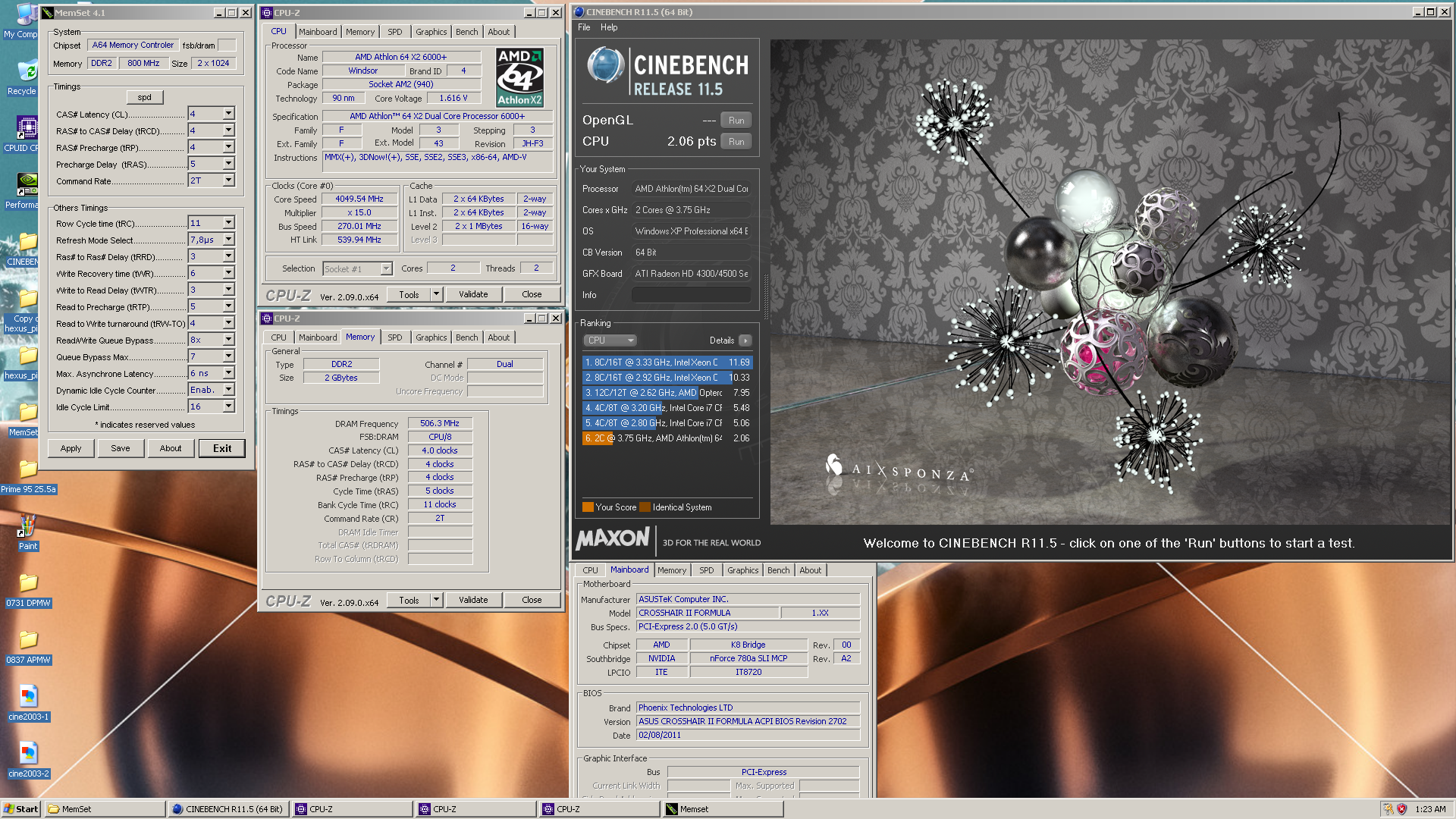Run the CPU benchmark in CINEBENCH
Viewport: 1456px width, 819px height.
point(736,142)
